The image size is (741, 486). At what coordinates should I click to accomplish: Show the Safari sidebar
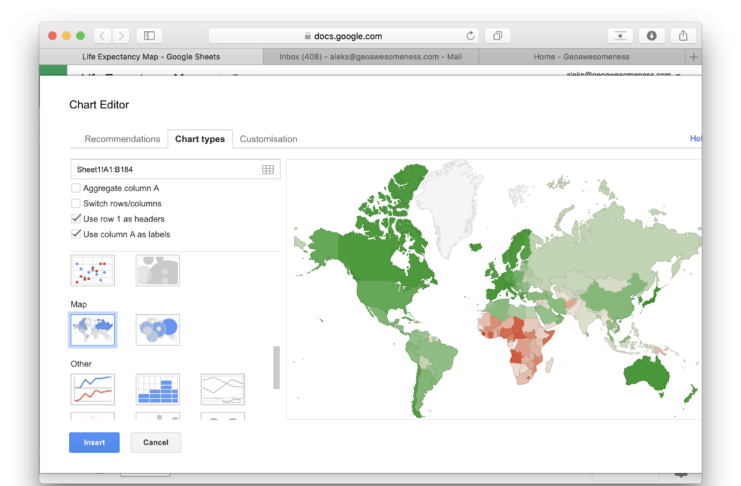click(x=150, y=36)
